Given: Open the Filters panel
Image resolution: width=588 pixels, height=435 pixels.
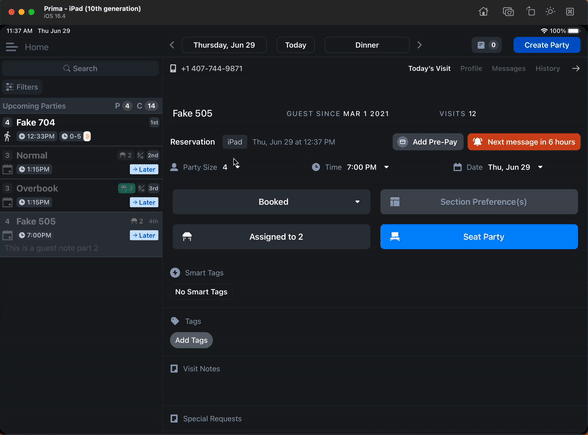Looking at the screenshot, I should click(22, 87).
